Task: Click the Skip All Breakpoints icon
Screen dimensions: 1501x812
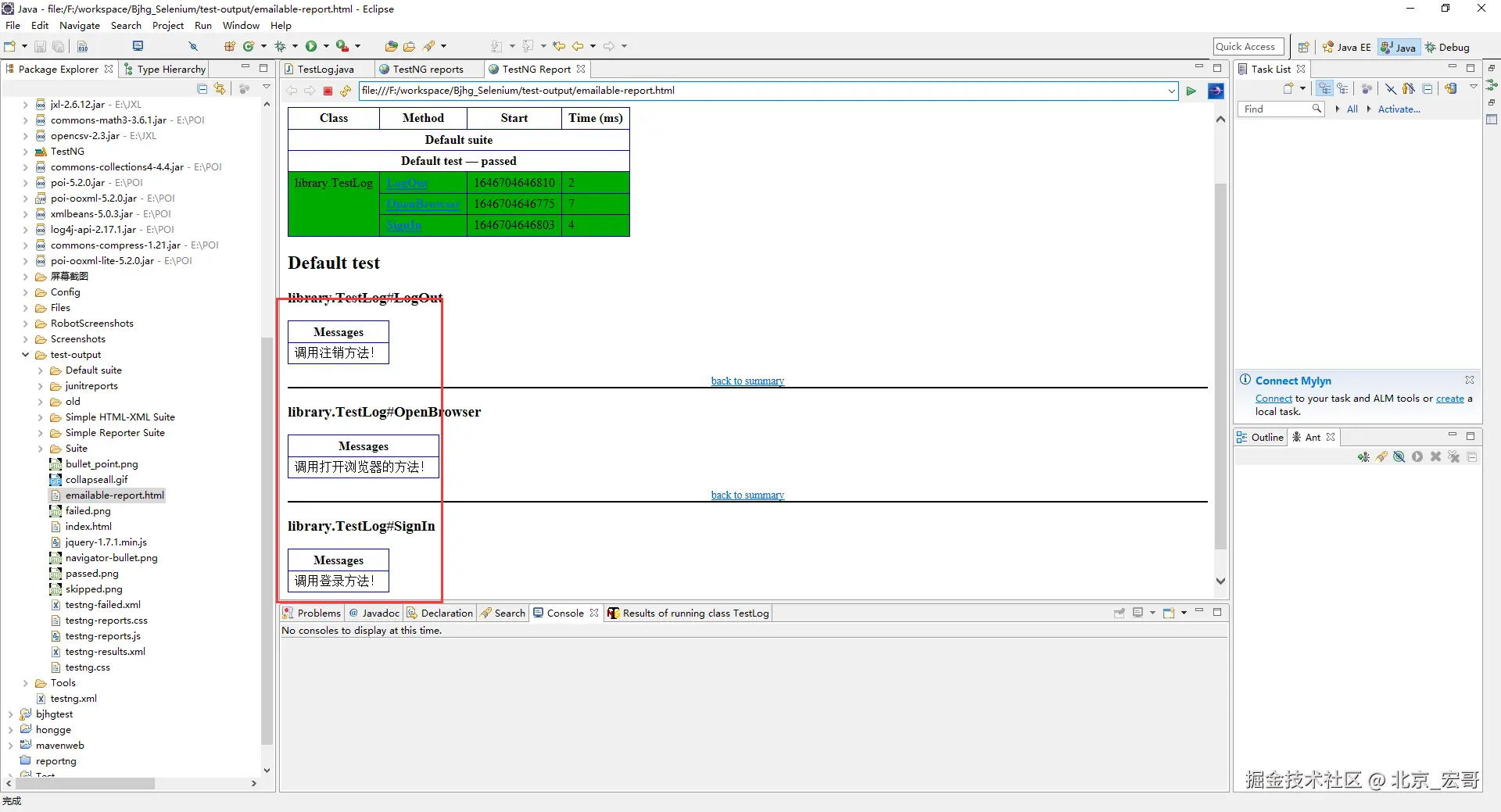Action: click(x=193, y=46)
